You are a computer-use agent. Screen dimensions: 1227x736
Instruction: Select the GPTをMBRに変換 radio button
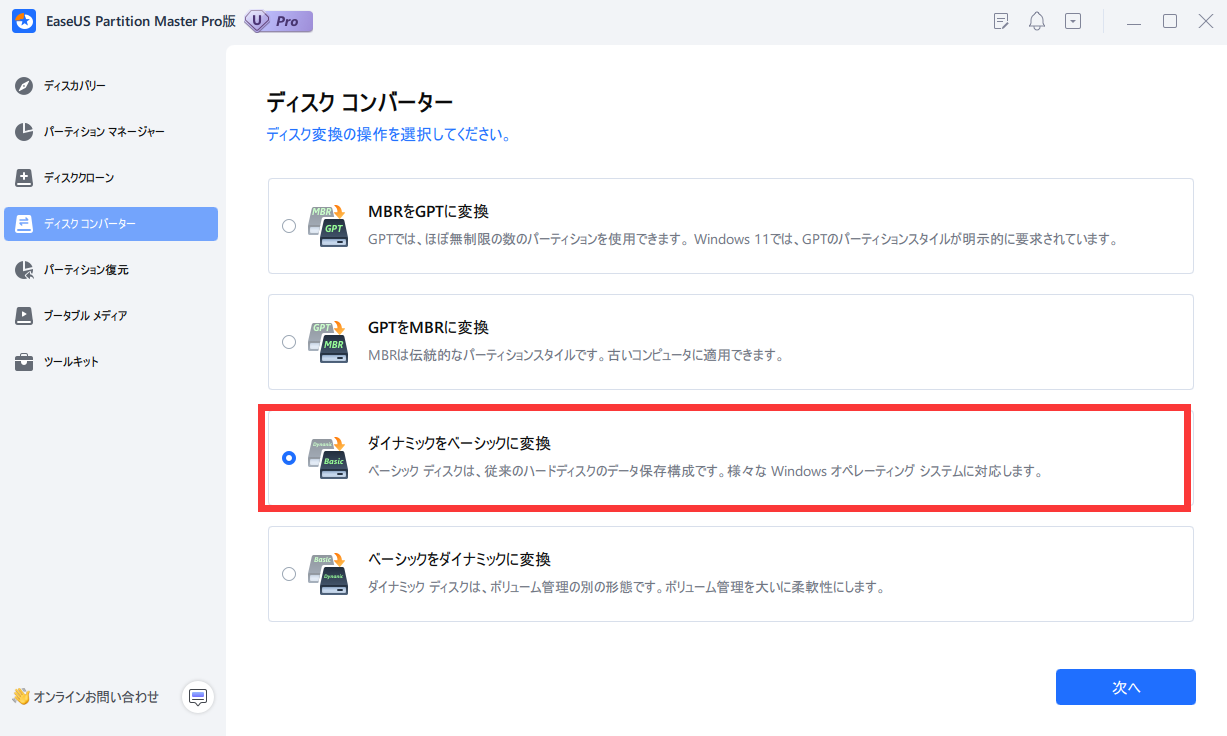[x=289, y=341]
